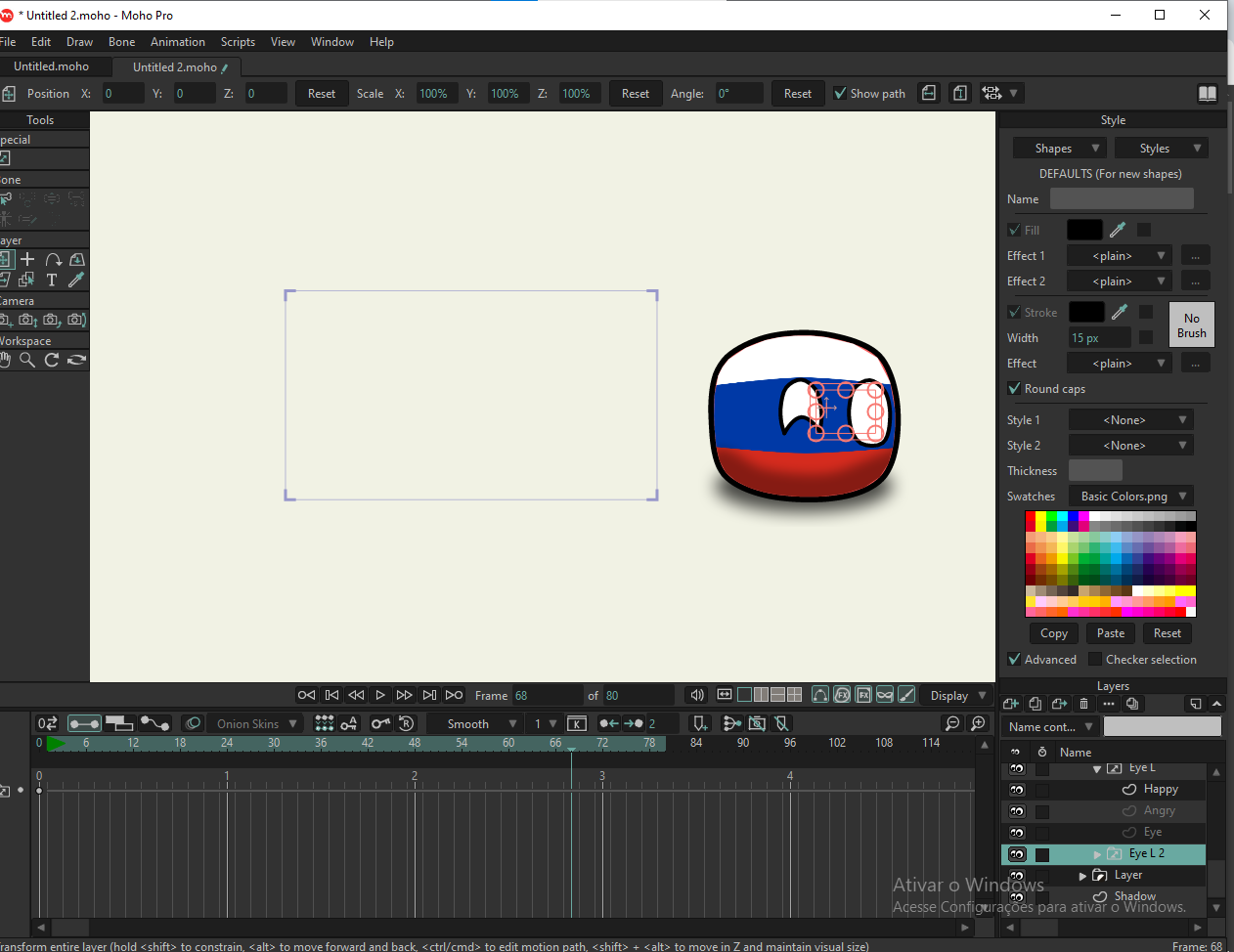Screen dimensions: 1234x952
Task: Select the Transform Layer tool
Action: point(5,259)
